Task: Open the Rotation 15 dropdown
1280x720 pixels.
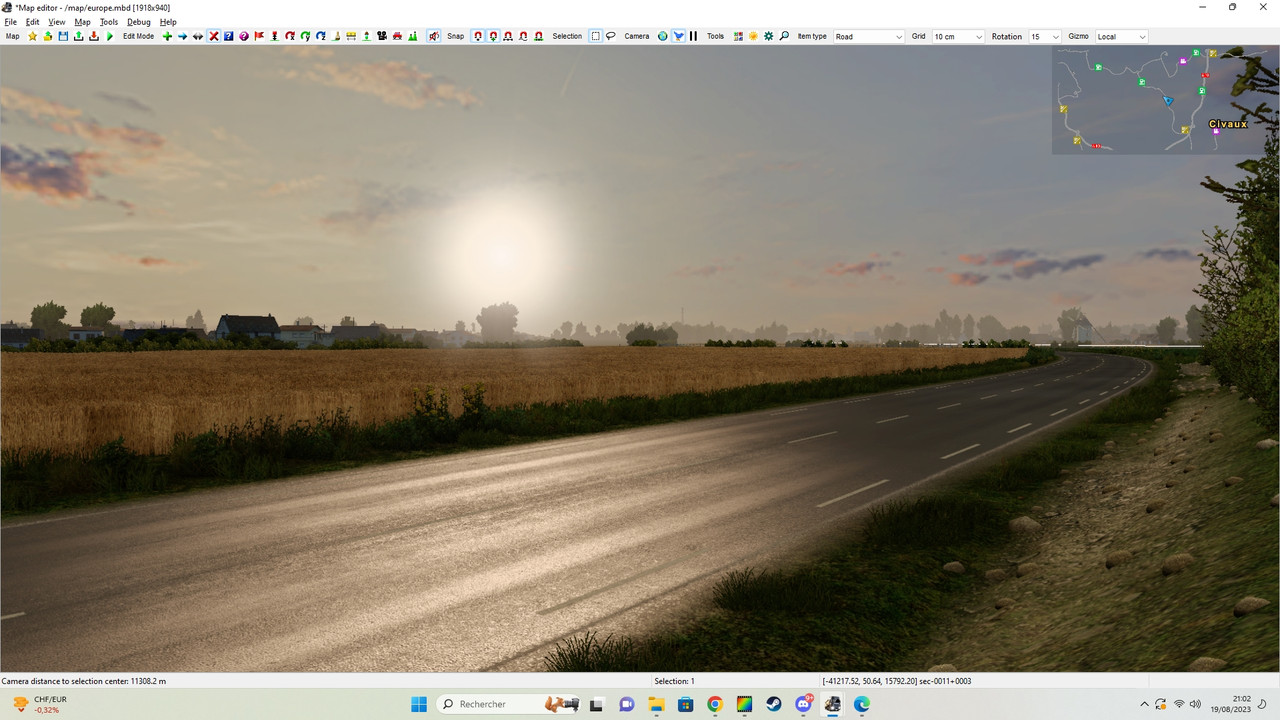Action: pyautogui.click(x=1045, y=36)
